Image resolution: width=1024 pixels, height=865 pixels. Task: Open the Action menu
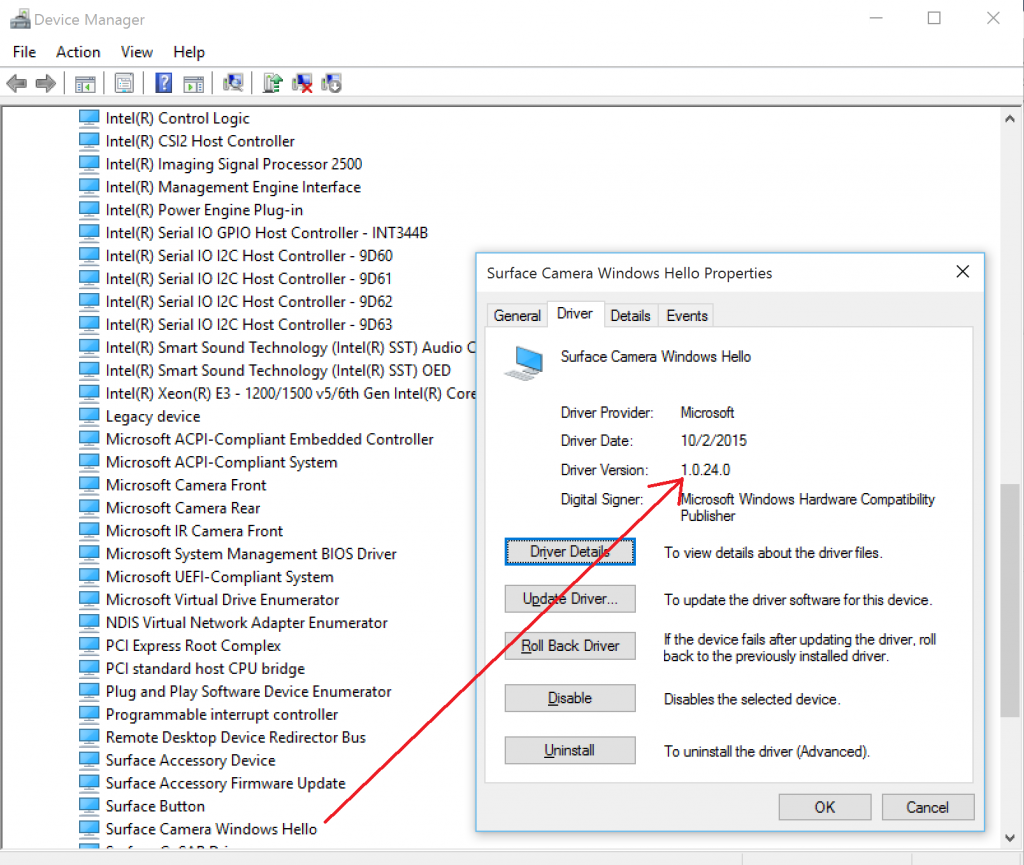click(x=78, y=52)
